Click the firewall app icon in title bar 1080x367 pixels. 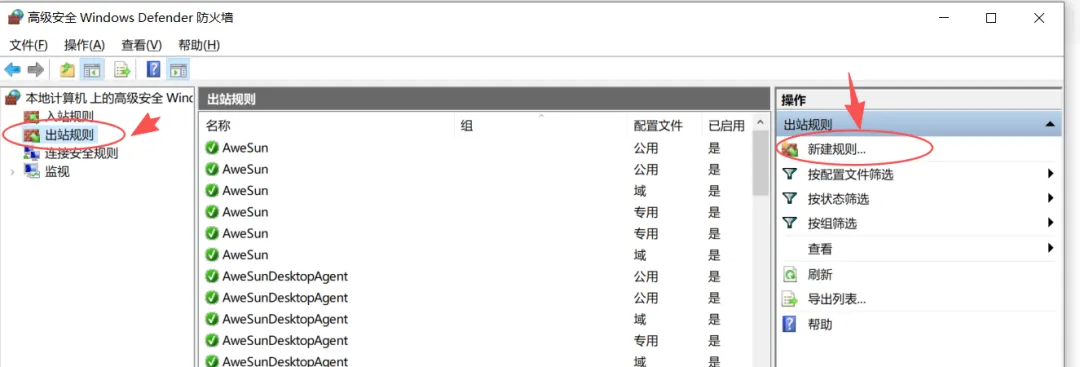pyautogui.click(x=15, y=18)
